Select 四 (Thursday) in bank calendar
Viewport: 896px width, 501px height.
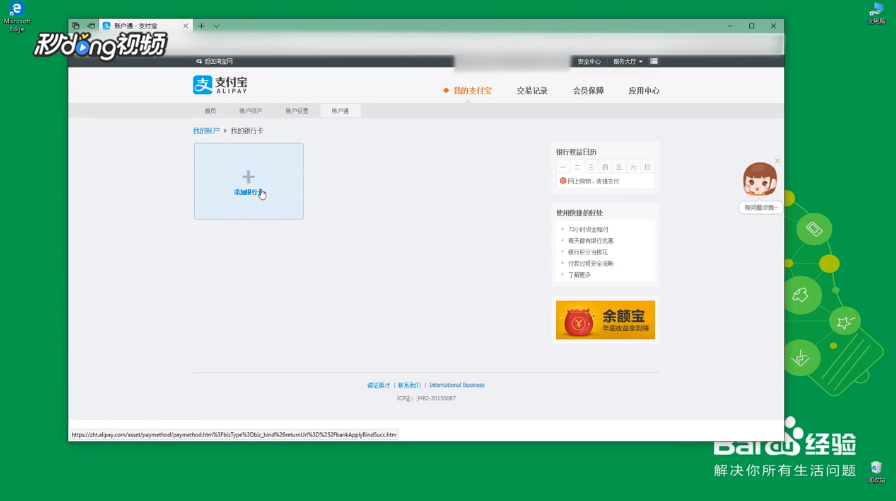click(x=605, y=167)
